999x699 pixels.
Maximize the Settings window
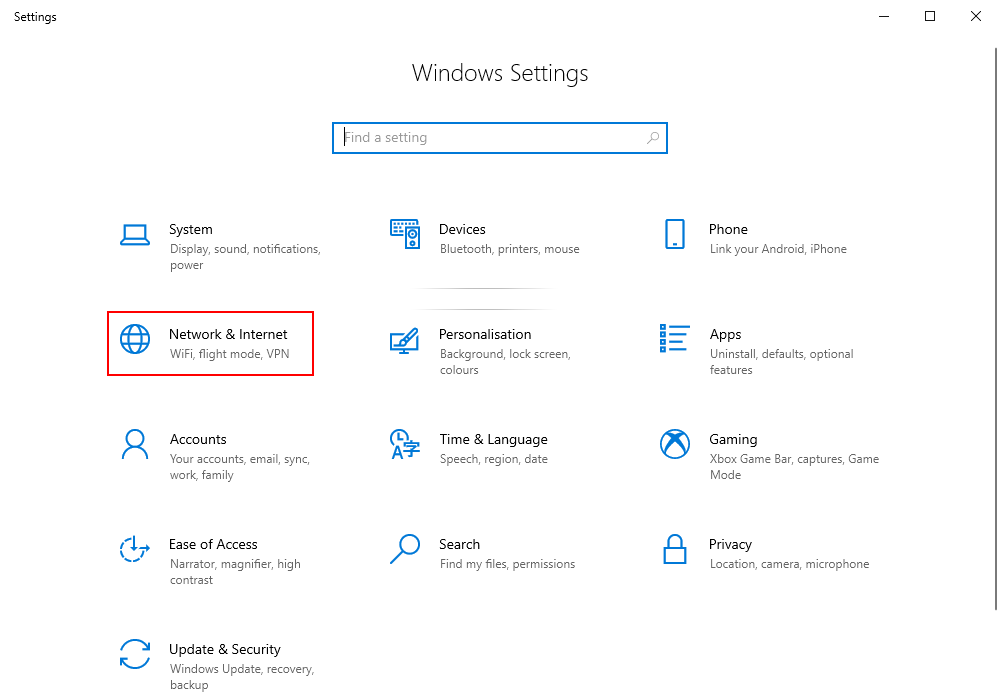pos(930,16)
